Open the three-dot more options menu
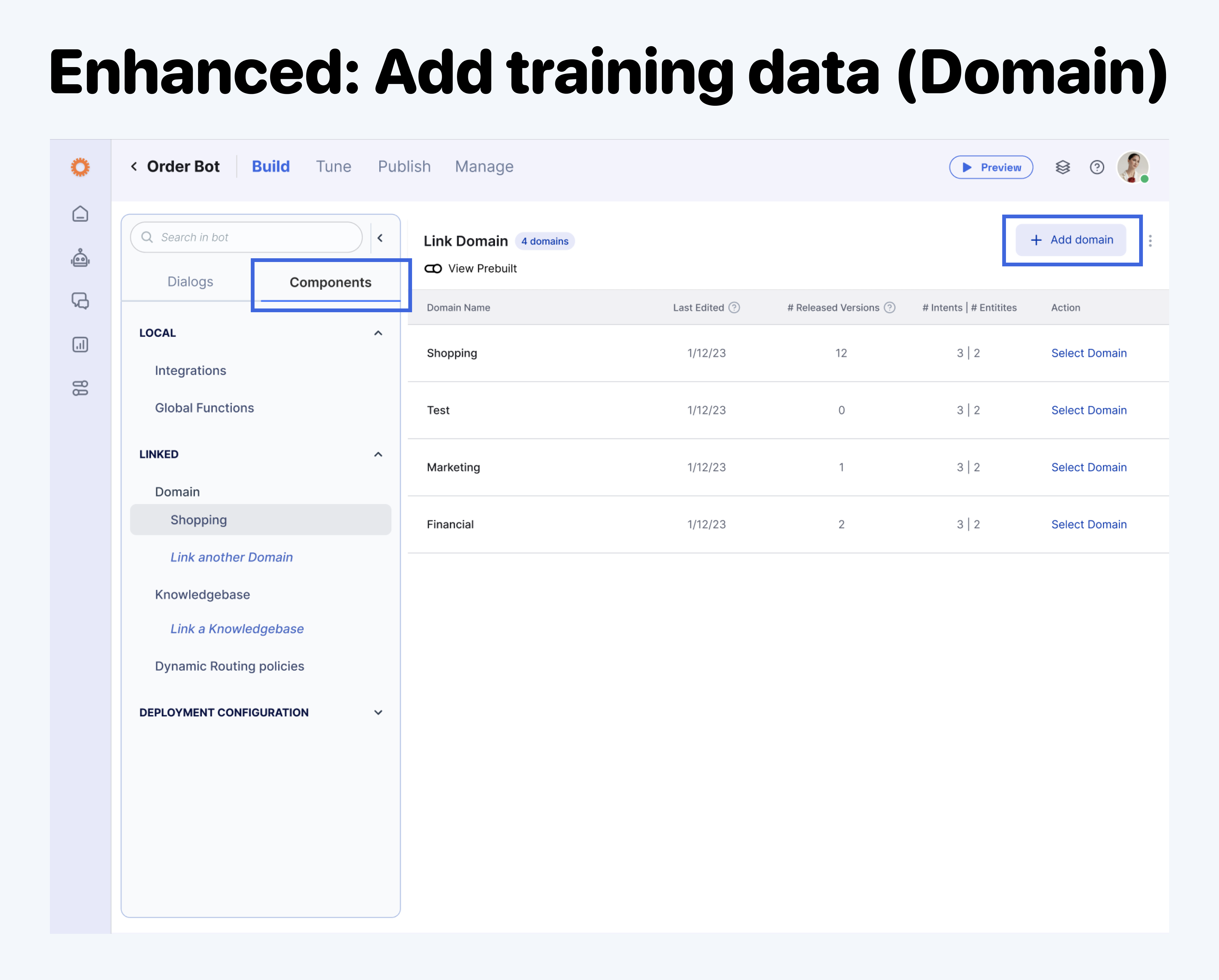Image resolution: width=1219 pixels, height=980 pixels. [1151, 241]
